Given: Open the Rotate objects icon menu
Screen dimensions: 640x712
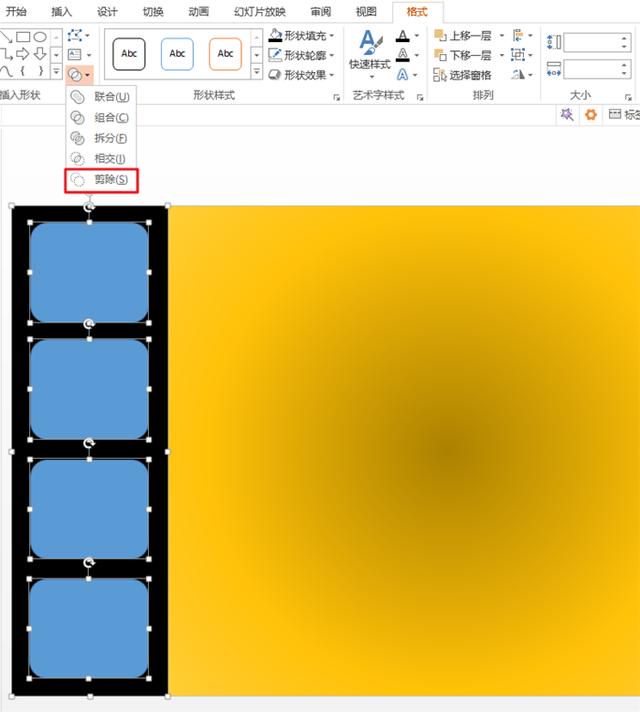Looking at the screenshot, I should point(522,74).
